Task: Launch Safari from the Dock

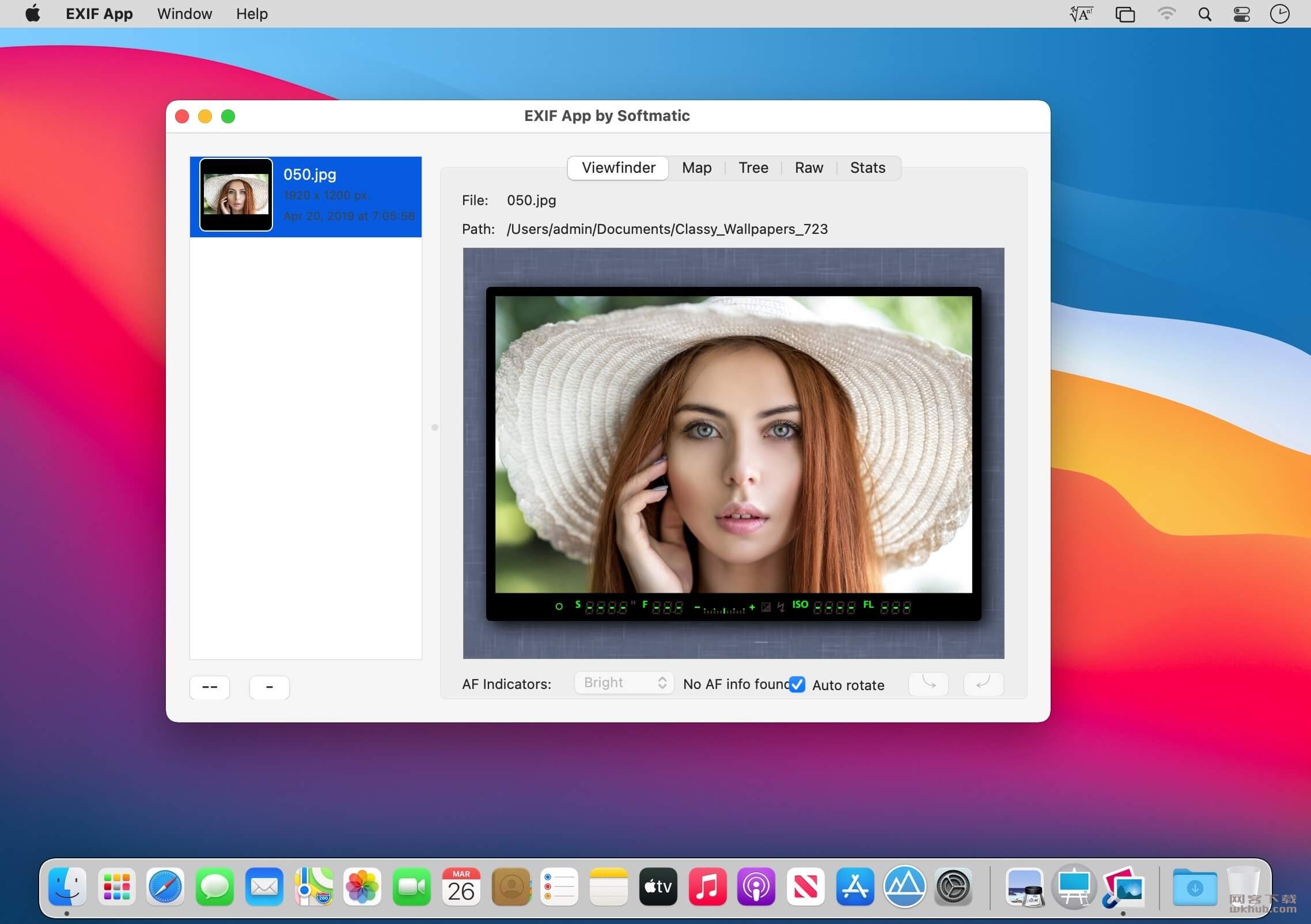Action: pyautogui.click(x=165, y=887)
